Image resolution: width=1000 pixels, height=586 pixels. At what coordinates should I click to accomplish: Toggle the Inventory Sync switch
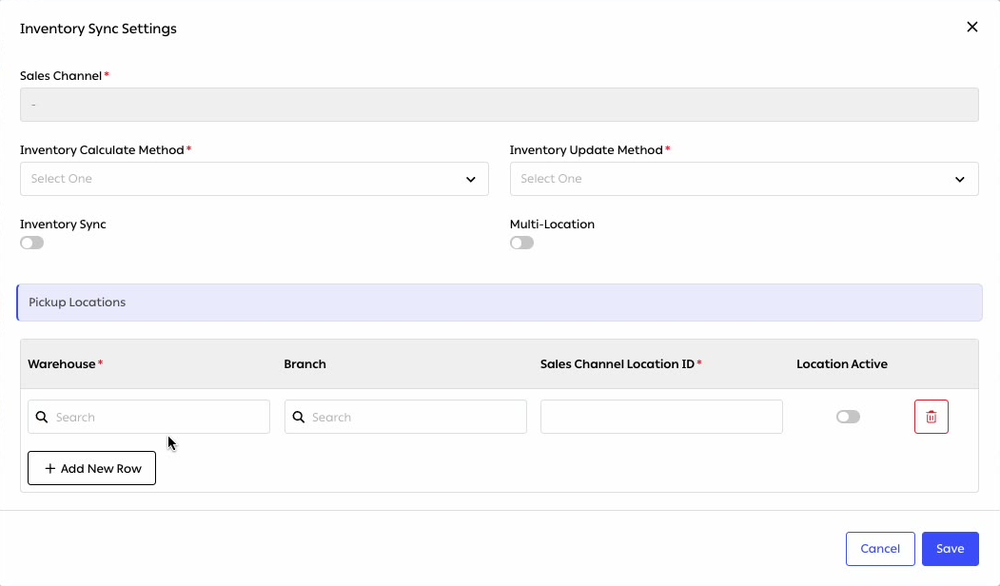pos(32,243)
